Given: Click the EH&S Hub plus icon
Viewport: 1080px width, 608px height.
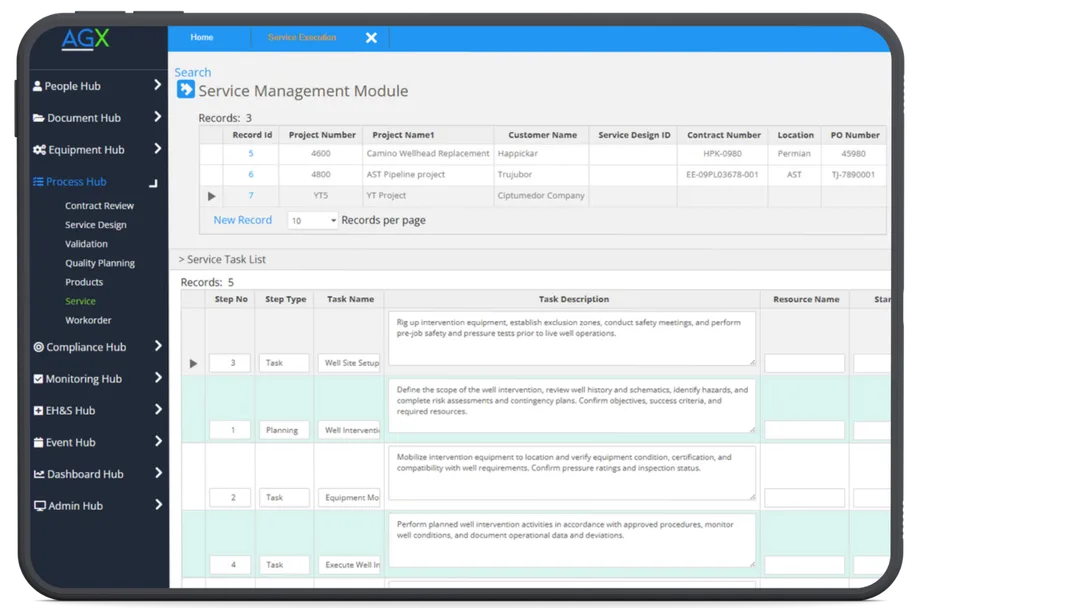Looking at the screenshot, I should [x=38, y=410].
